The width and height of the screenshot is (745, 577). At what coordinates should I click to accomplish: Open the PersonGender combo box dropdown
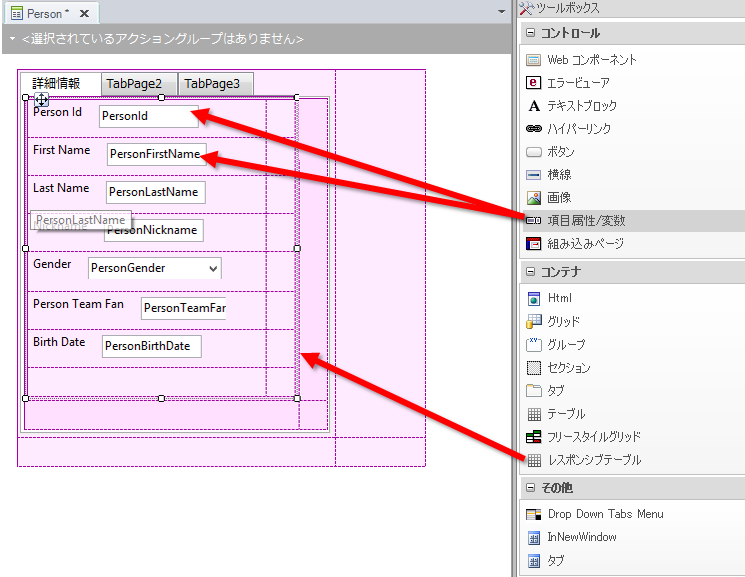(213, 269)
